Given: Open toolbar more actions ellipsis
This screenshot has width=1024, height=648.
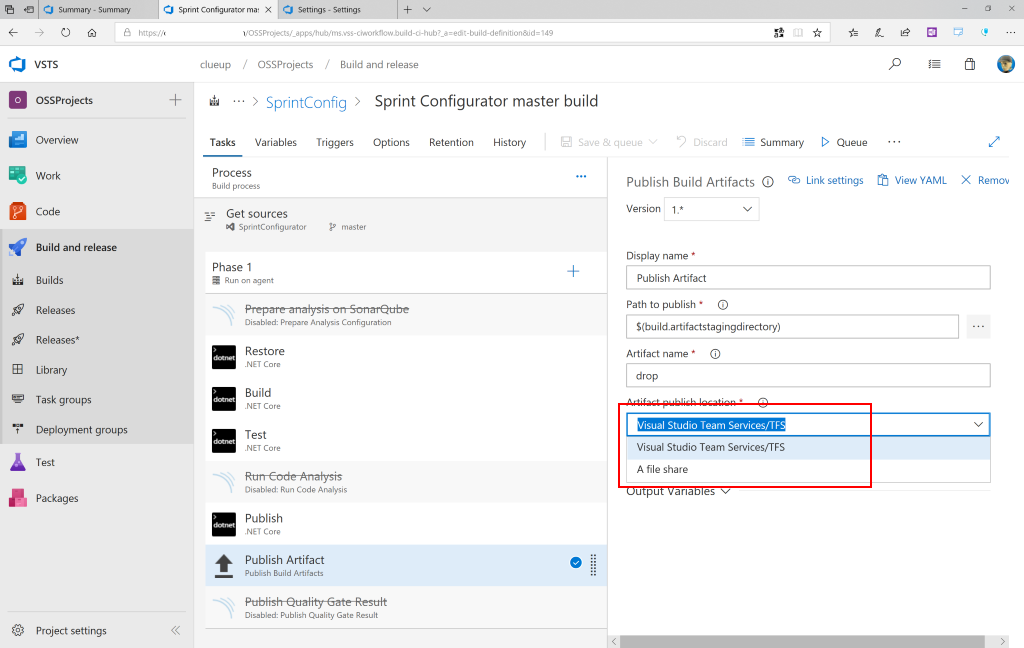Looking at the screenshot, I should [894, 142].
